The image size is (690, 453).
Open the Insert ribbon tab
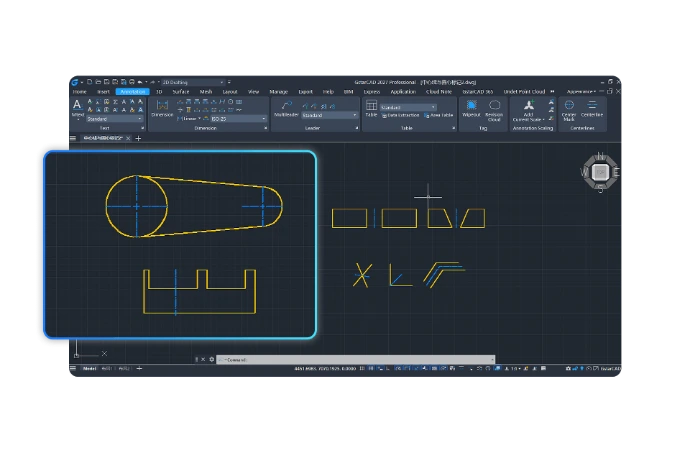tap(103, 92)
